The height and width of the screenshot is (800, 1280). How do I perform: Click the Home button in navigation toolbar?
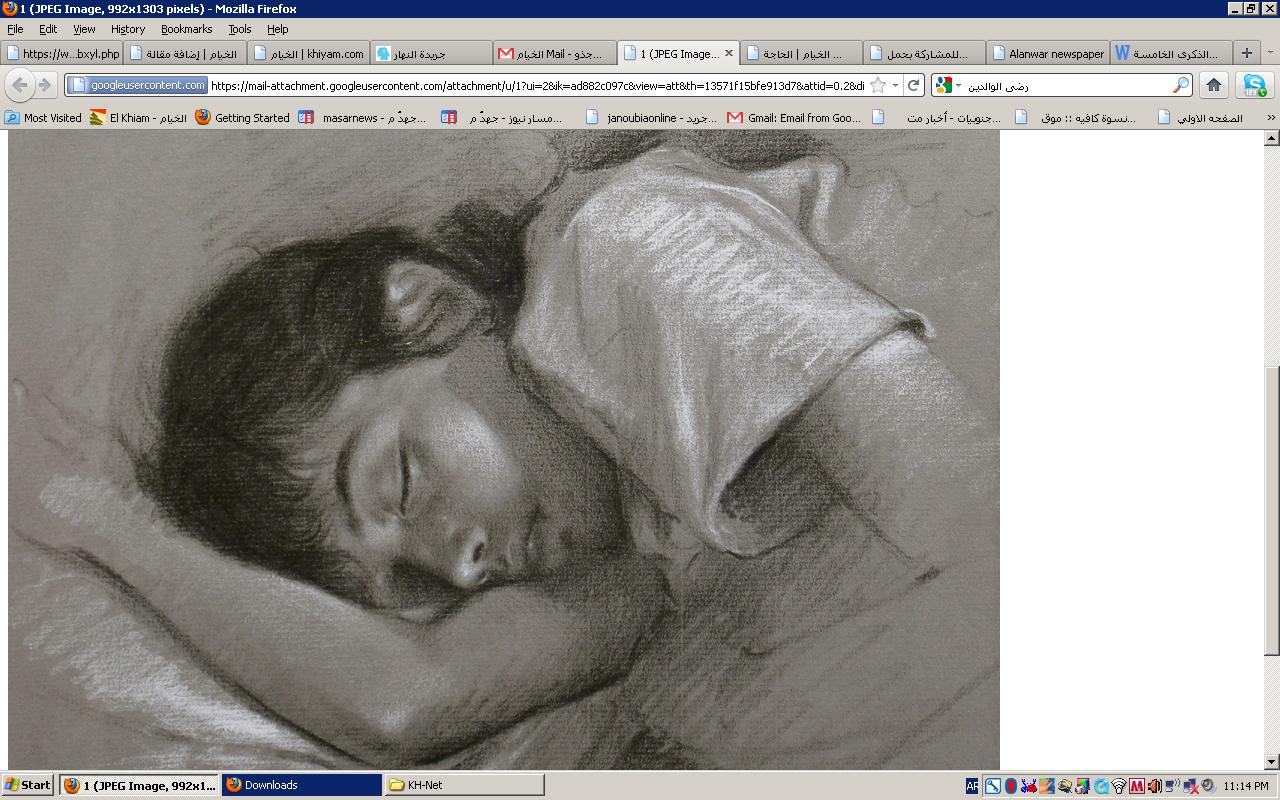click(1213, 86)
